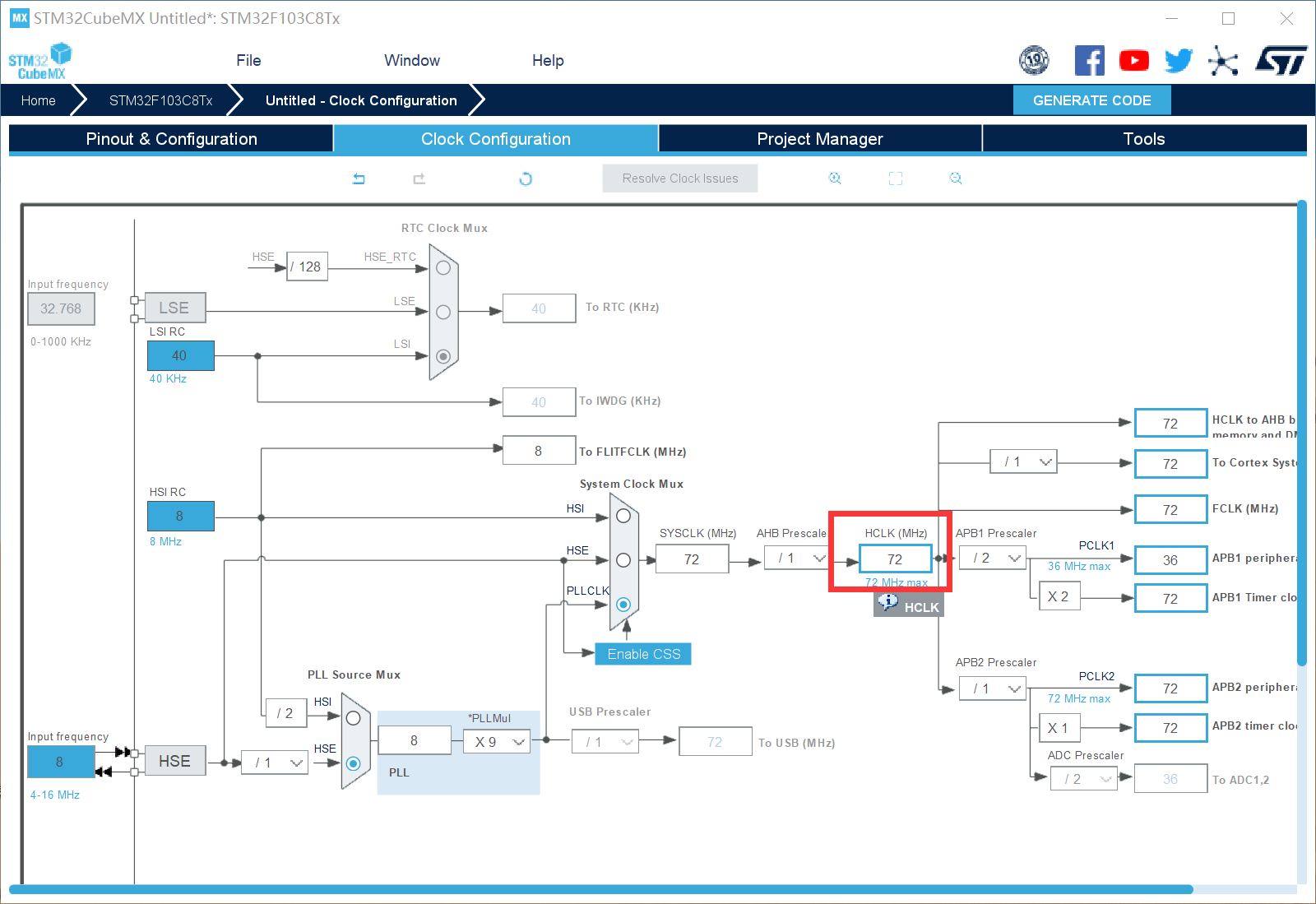Click the Resolve Clock Issues button
The width and height of the screenshot is (1316, 904).
click(680, 178)
